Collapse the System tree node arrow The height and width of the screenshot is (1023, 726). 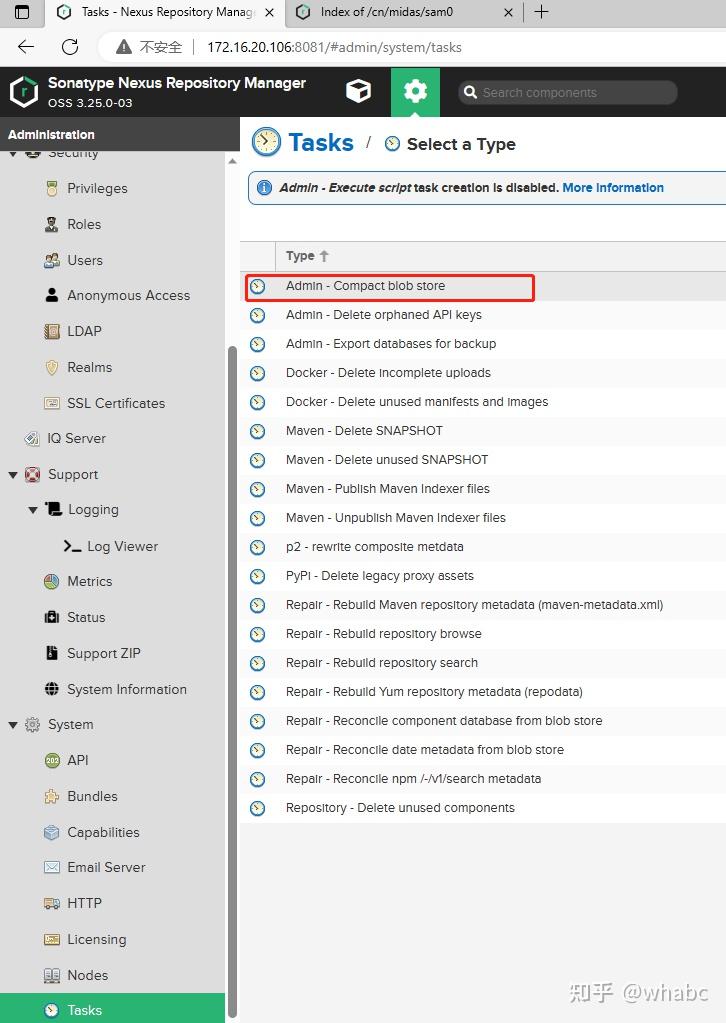coord(12,725)
